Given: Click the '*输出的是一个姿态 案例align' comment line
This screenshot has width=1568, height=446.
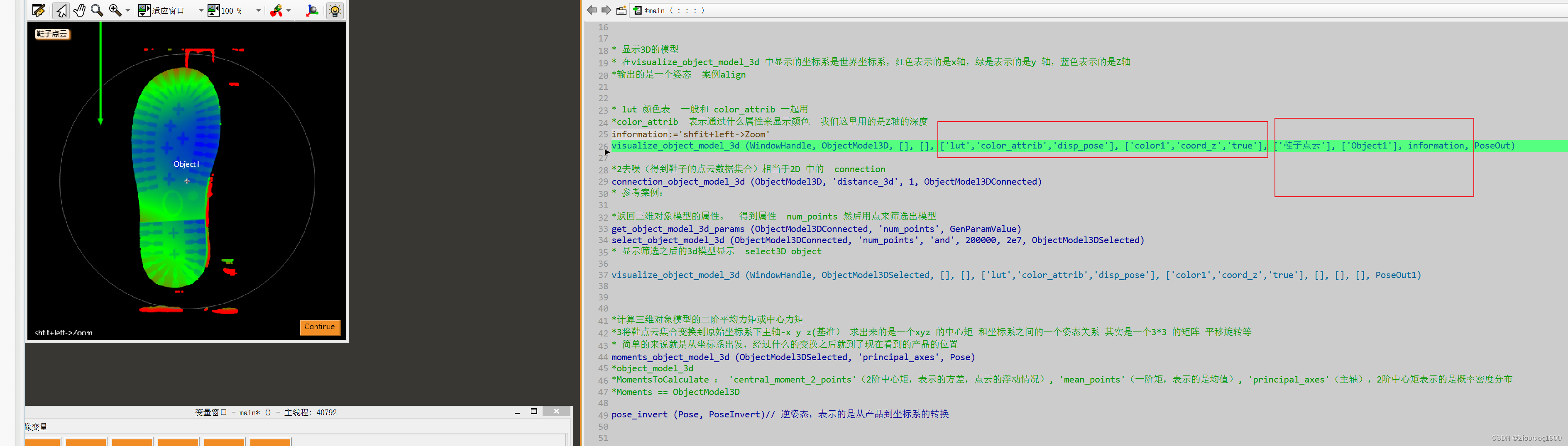Looking at the screenshot, I should tap(678, 75).
